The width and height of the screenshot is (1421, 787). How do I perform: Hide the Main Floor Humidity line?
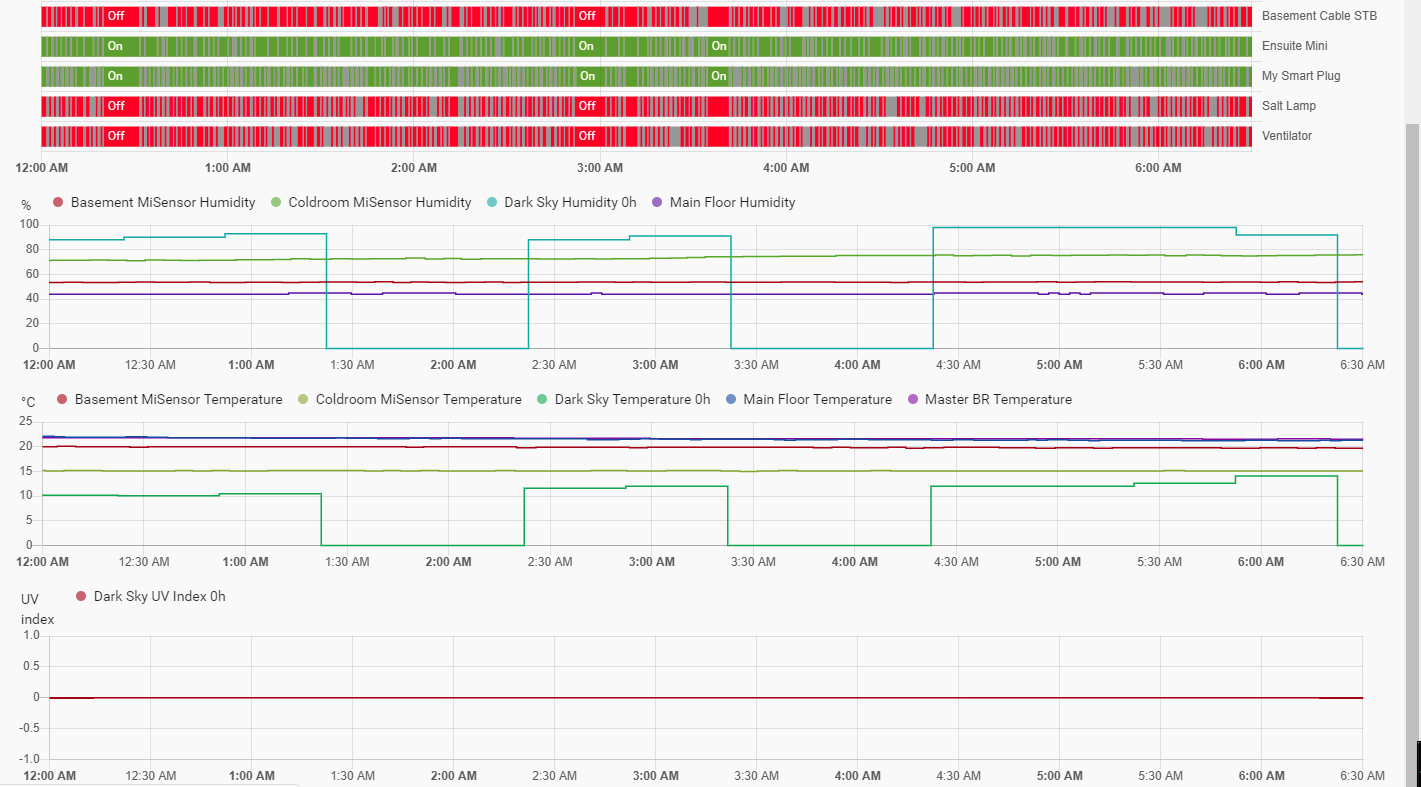click(x=732, y=203)
